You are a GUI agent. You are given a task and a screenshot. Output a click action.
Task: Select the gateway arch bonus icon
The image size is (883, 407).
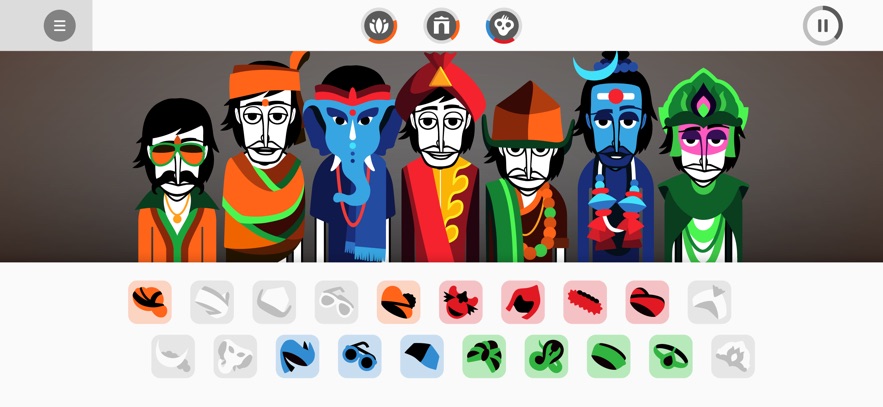(x=442, y=25)
